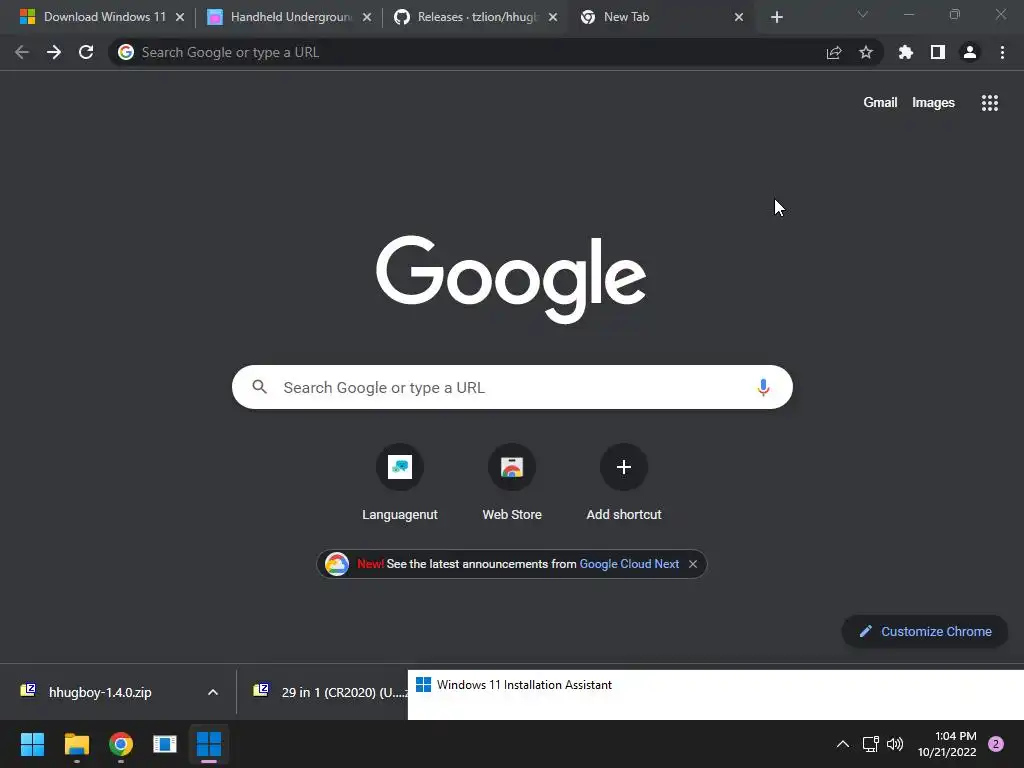Image resolution: width=1024 pixels, height=768 pixels.
Task: Click the Customize Chrome button
Action: [925, 632]
